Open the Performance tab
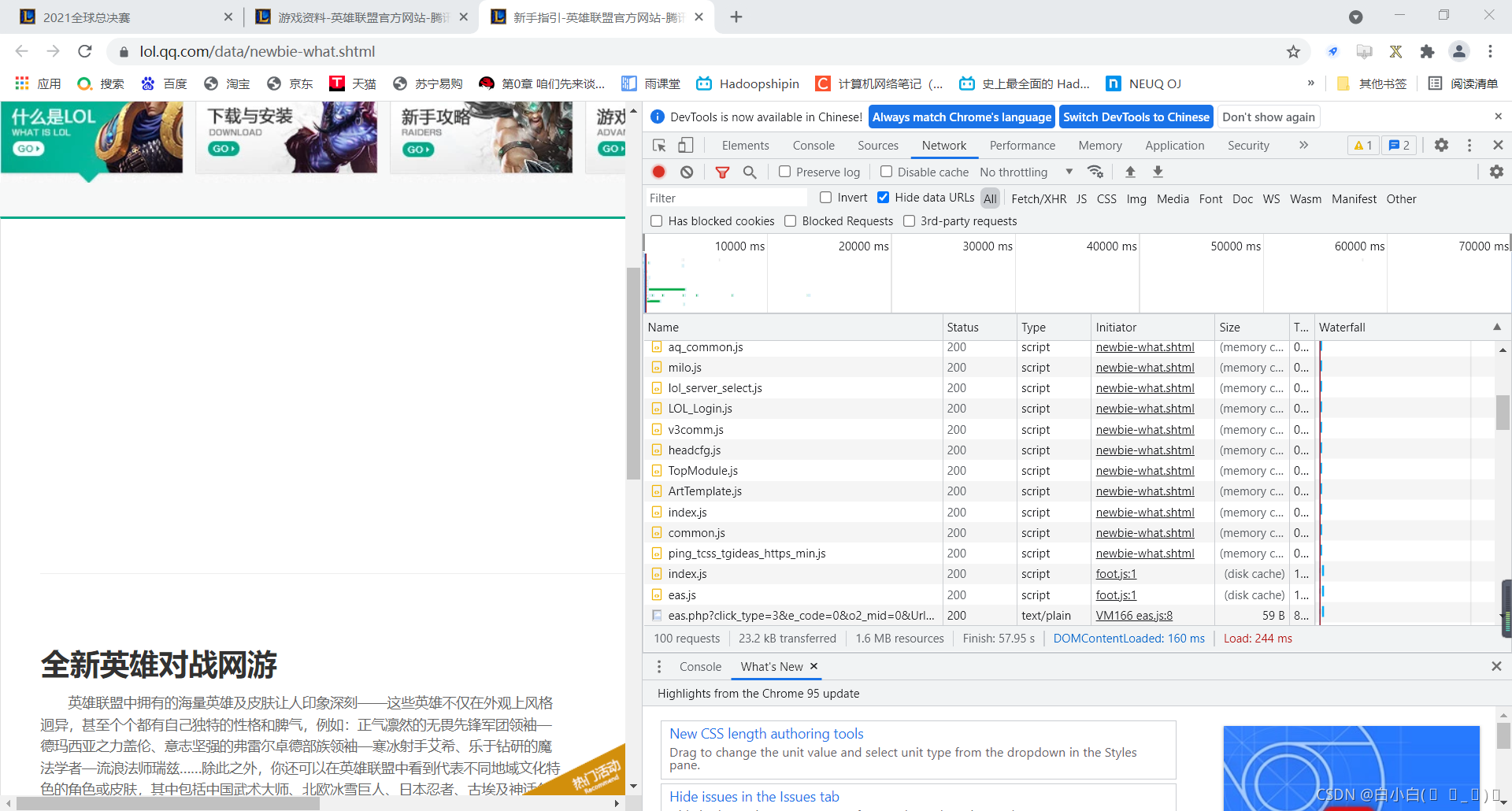1512x811 pixels. (1022, 145)
